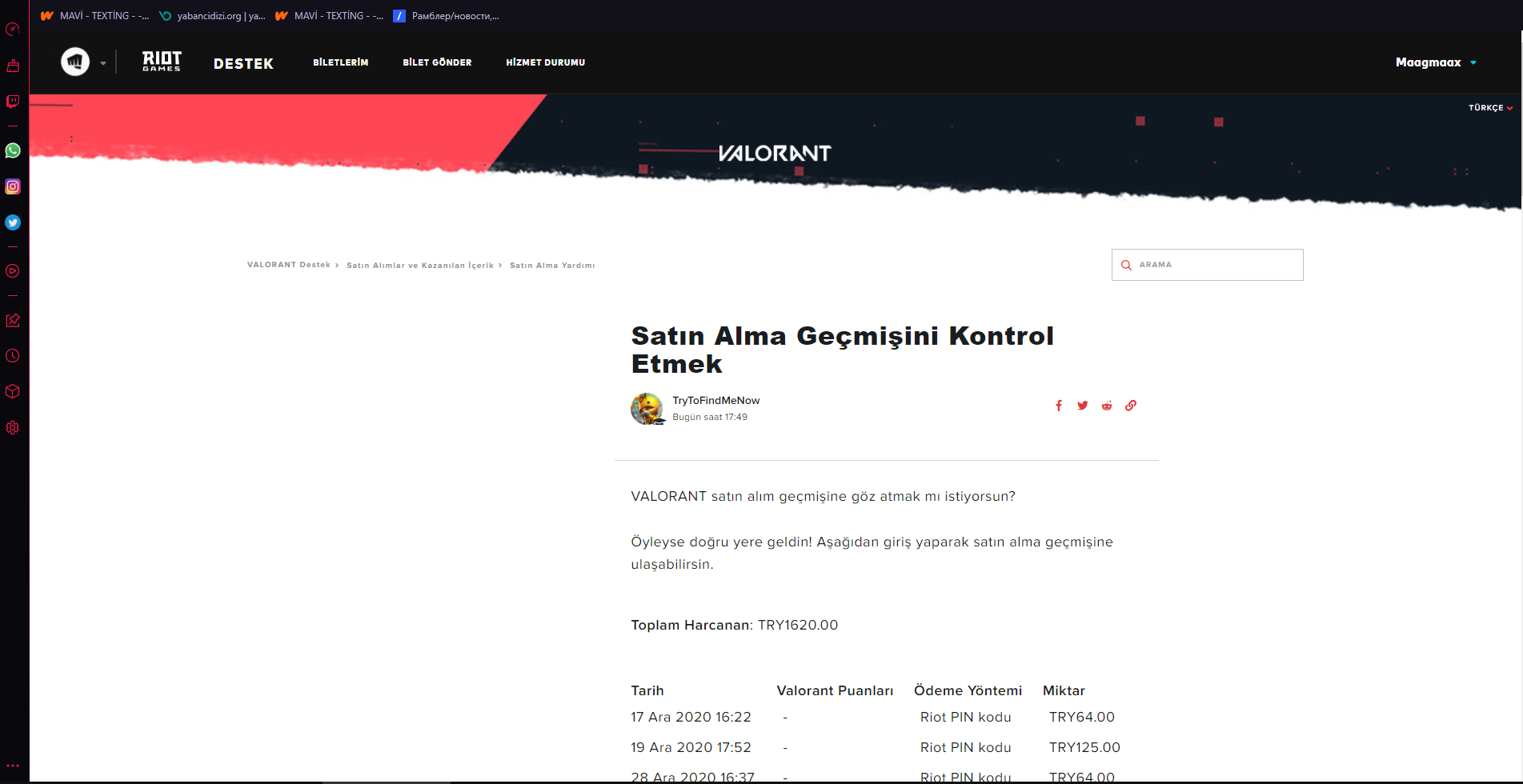Click the VALORANT banner logo

coord(775,153)
